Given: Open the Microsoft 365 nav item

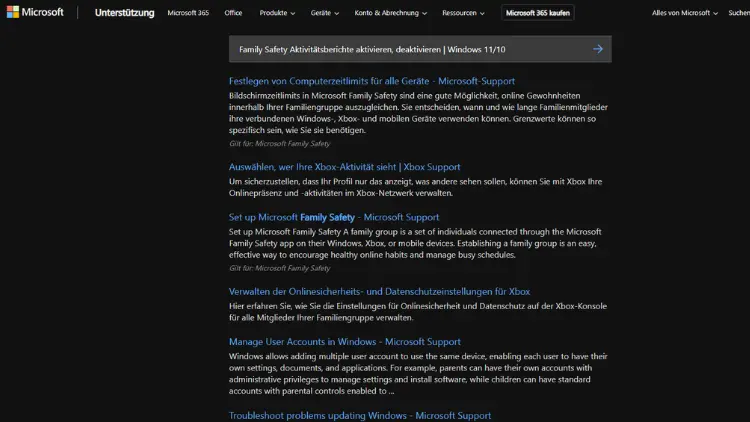Looking at the screenshot, I should [188, 13].
